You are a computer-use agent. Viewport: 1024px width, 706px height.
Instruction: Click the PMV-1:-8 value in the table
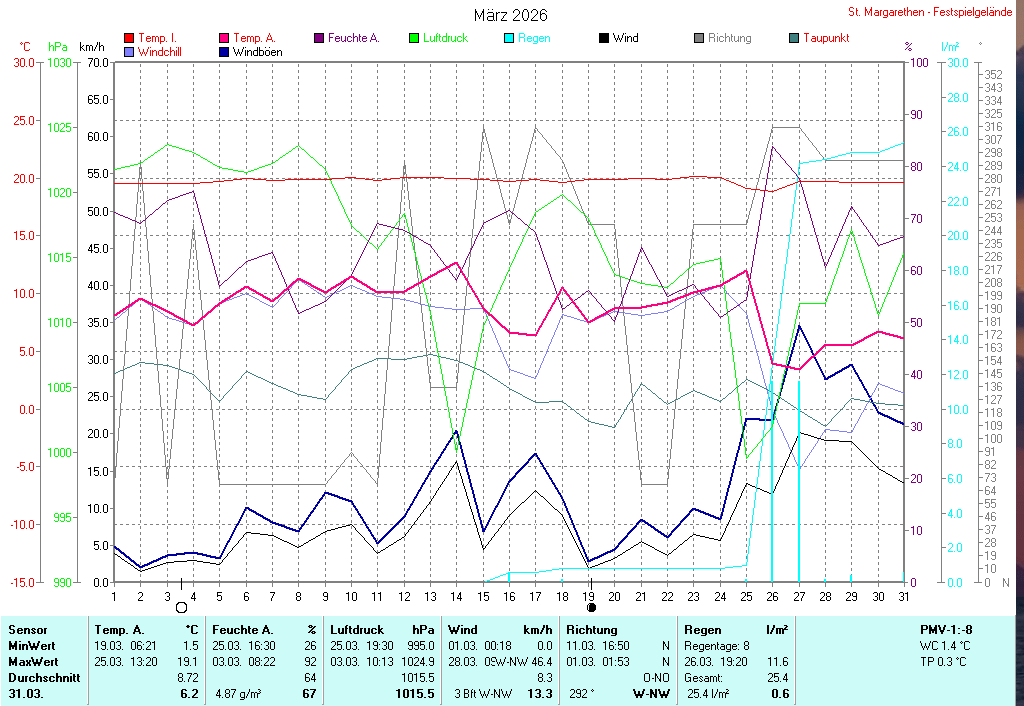coord(946,630)
